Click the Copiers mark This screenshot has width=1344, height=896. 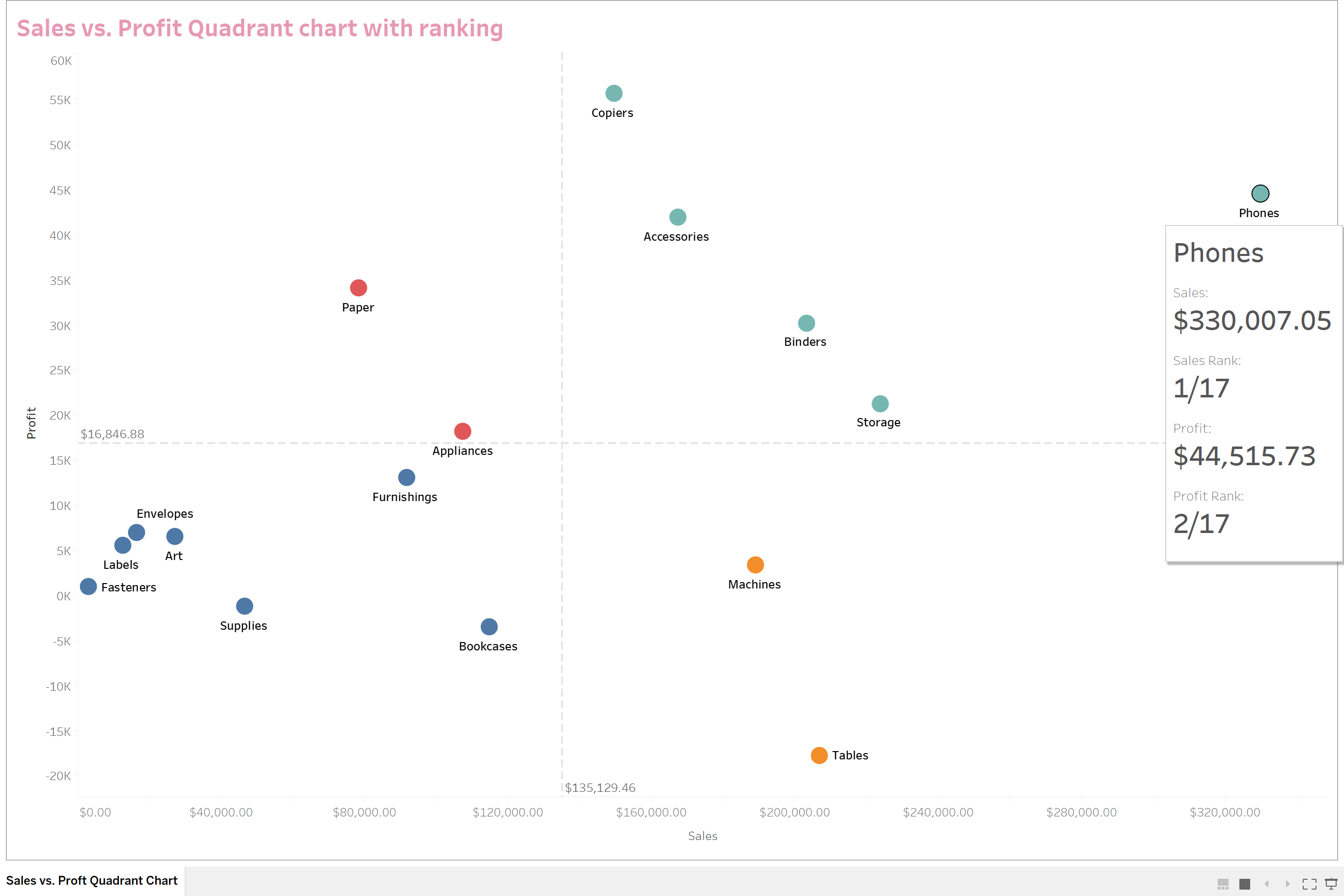click(614, 93)
